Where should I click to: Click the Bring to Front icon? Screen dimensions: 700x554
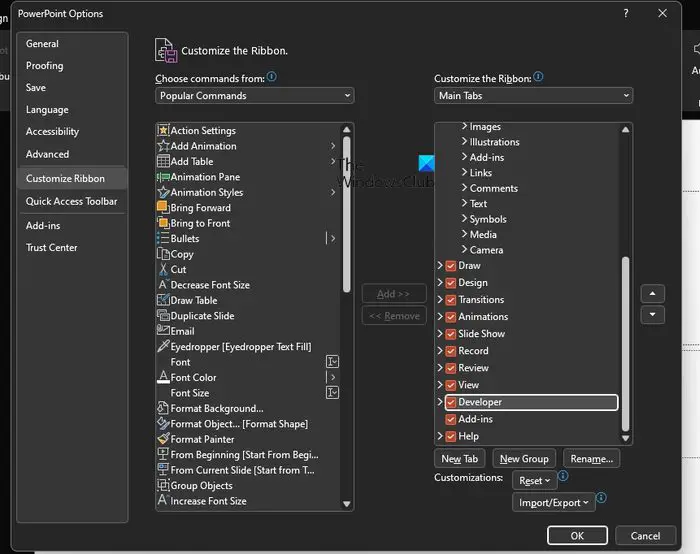coord(163,223)
